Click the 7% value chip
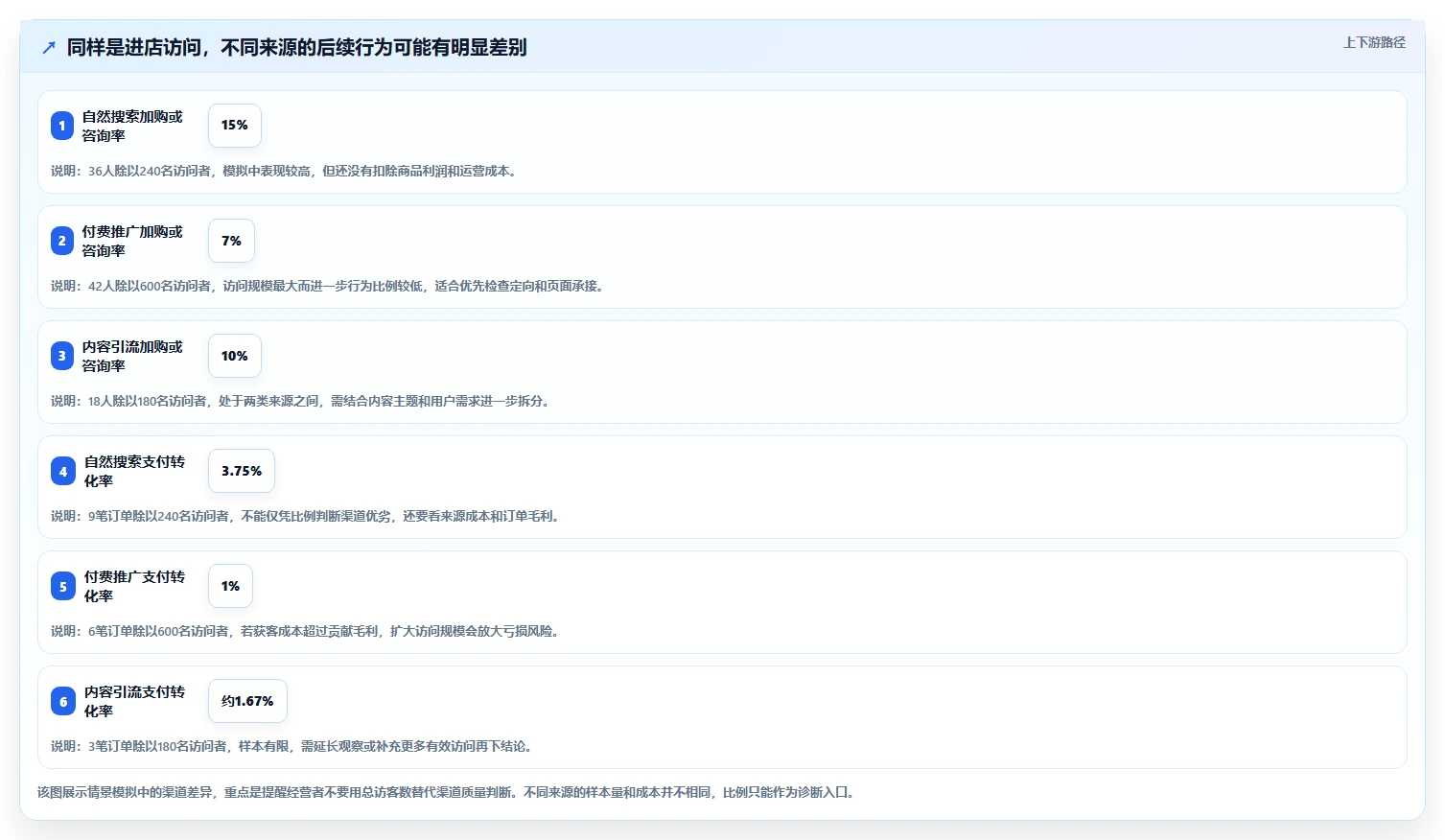1445x840 pixels. coord(231,241)
